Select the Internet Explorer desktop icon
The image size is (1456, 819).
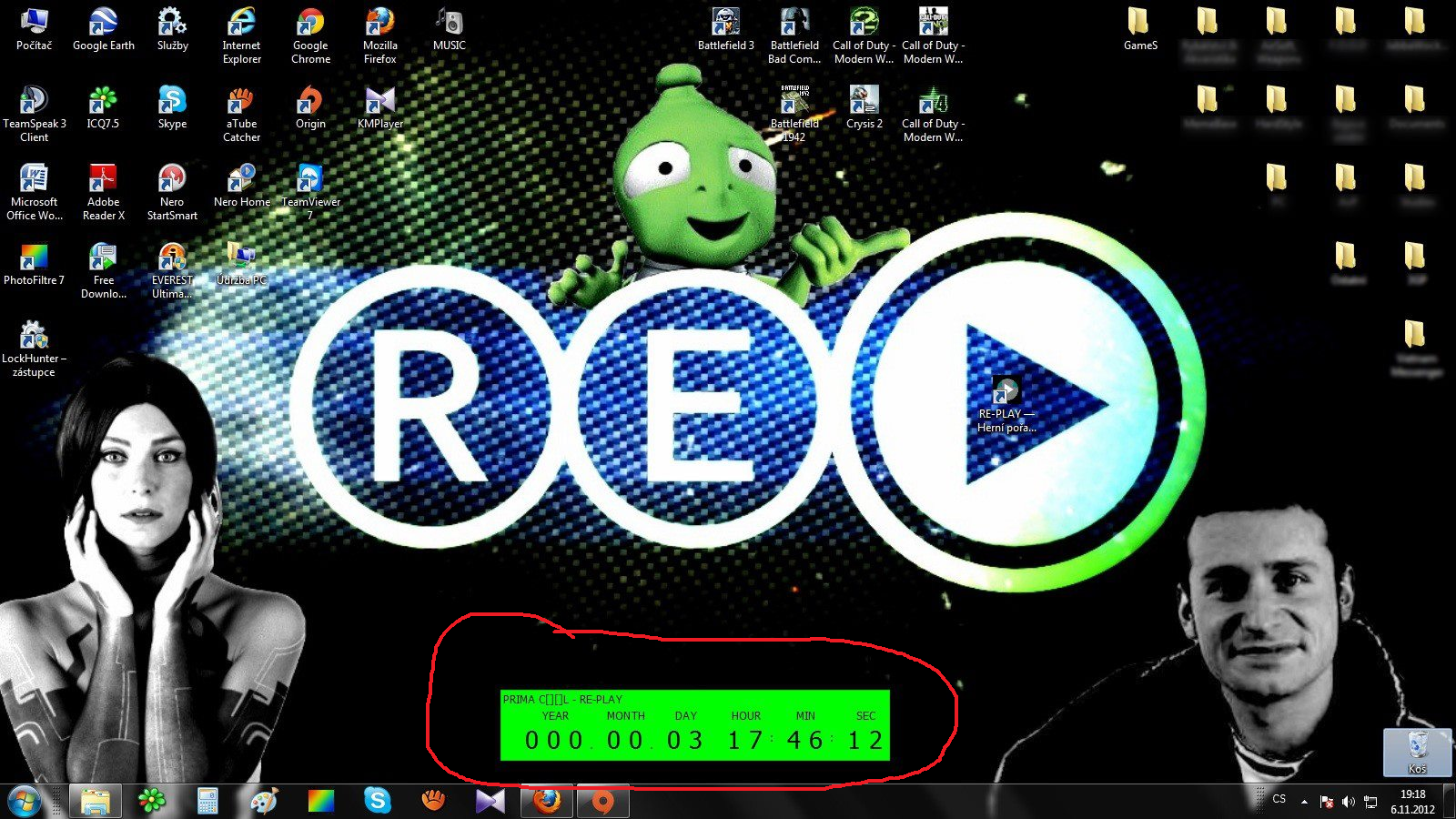click(x=241, y=36)
